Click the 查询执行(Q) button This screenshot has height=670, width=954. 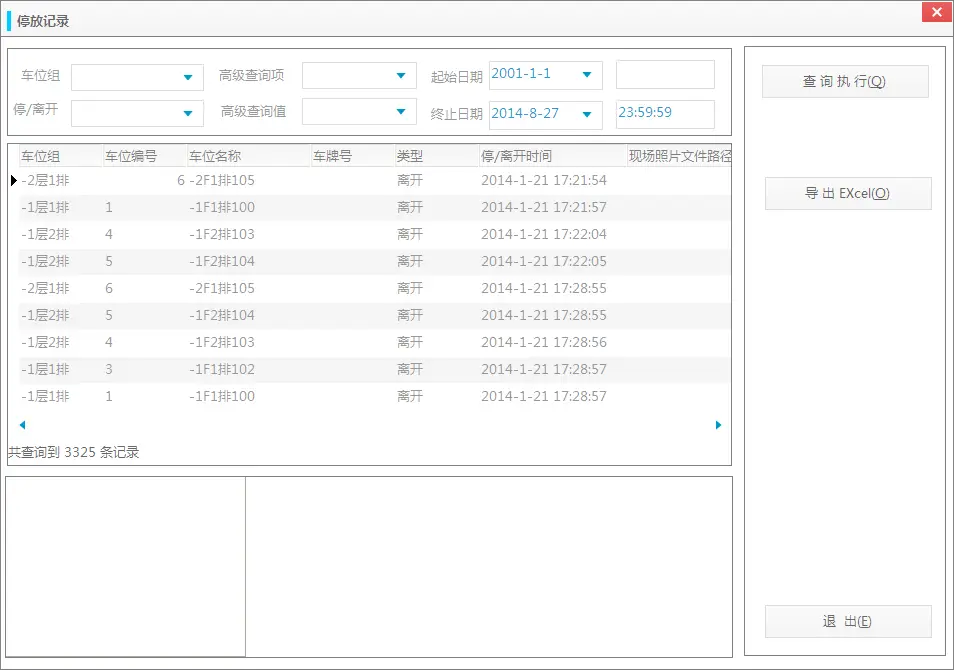(847, 81)
